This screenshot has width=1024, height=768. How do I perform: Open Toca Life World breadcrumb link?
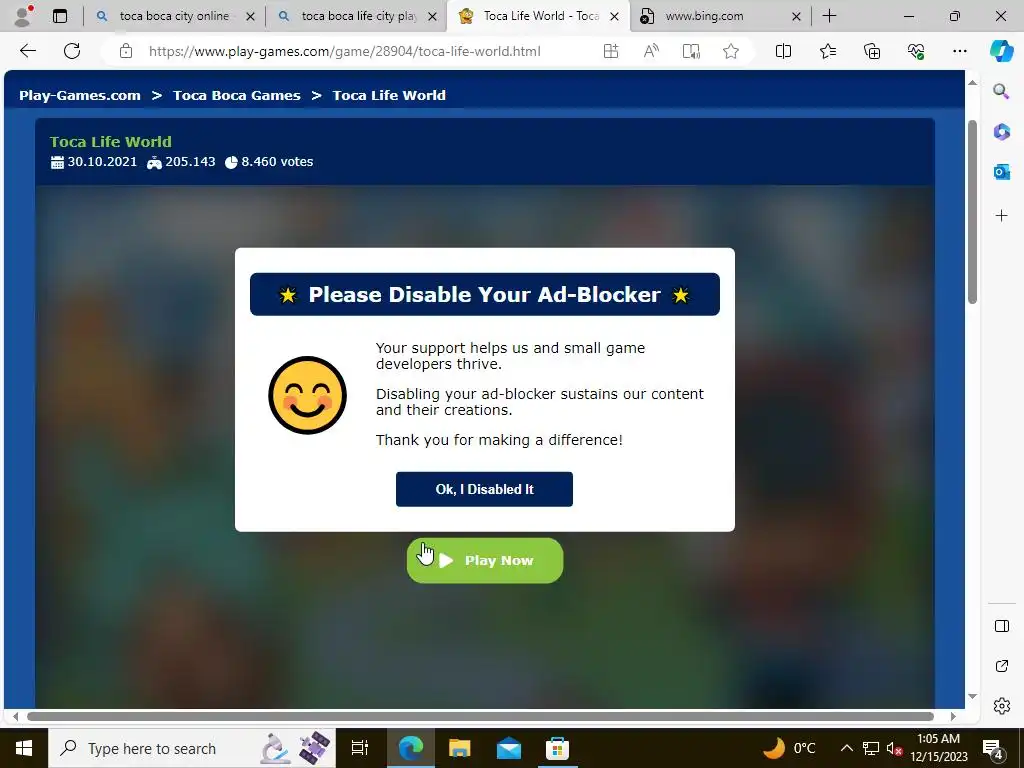[x=389, y=95]
